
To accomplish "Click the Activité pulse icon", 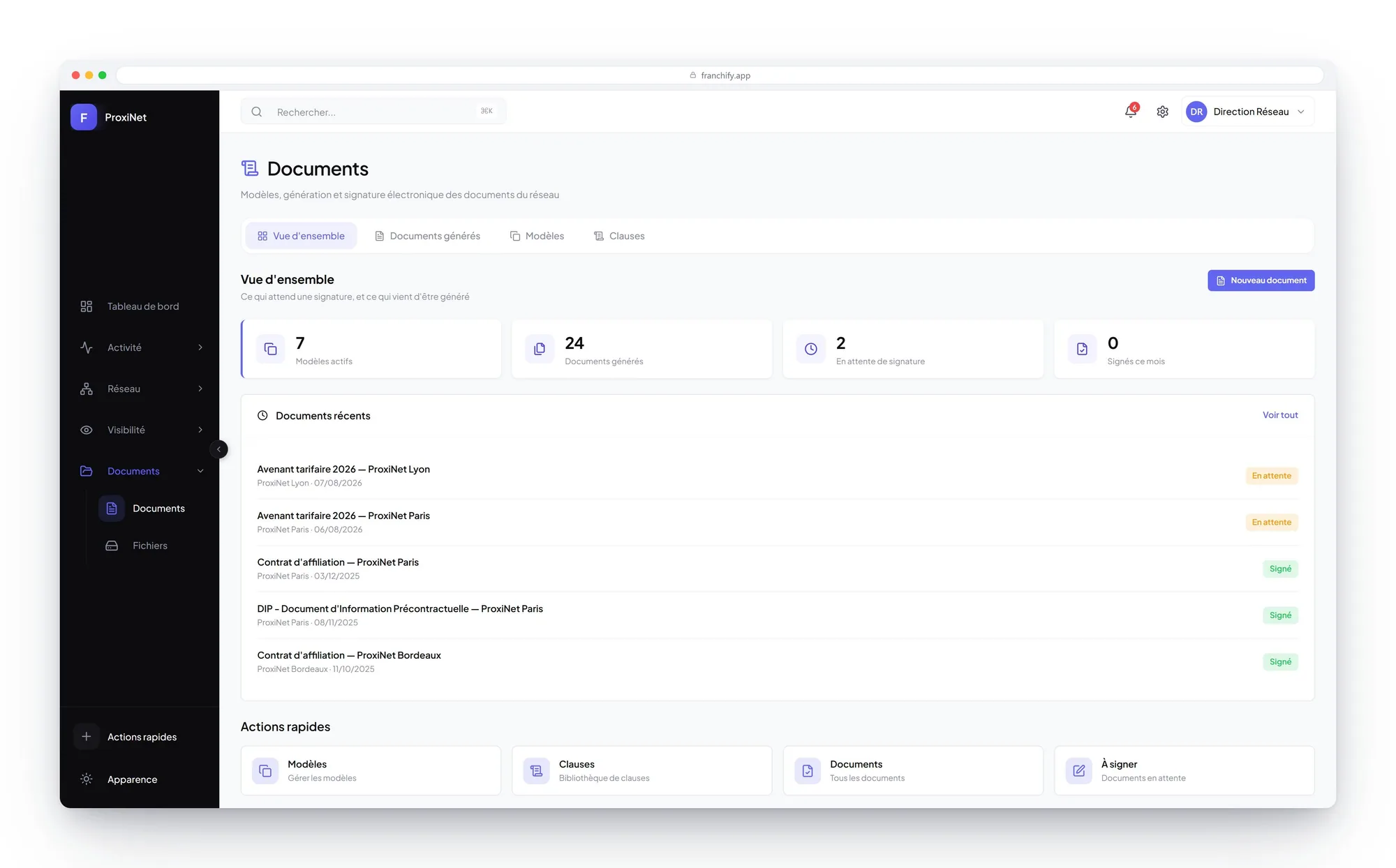I will point(87,347).
